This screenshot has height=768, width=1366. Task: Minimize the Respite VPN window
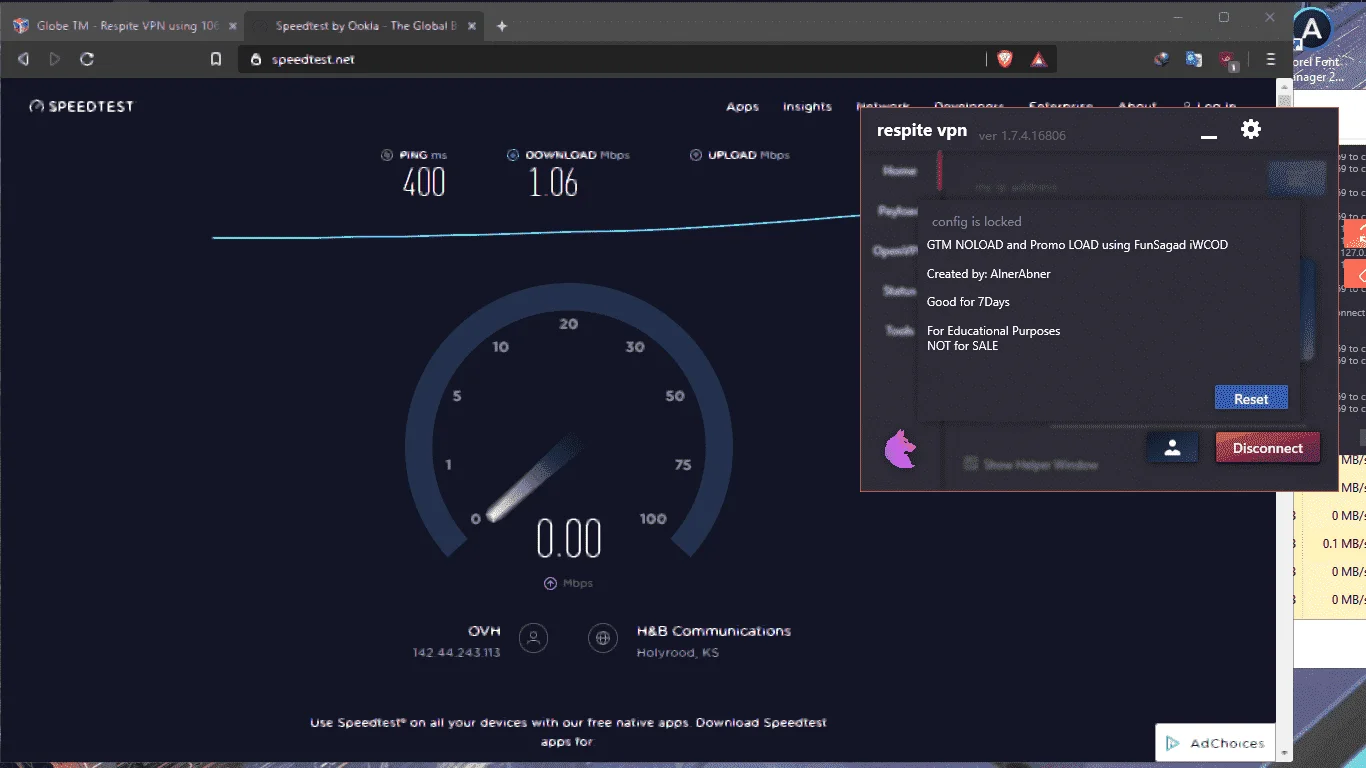(1209, 135)
